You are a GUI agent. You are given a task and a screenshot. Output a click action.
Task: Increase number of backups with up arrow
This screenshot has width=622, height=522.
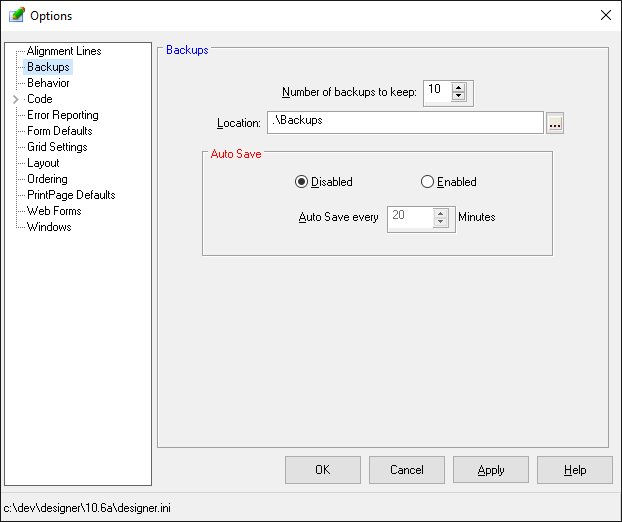click(x=459, y=88)
